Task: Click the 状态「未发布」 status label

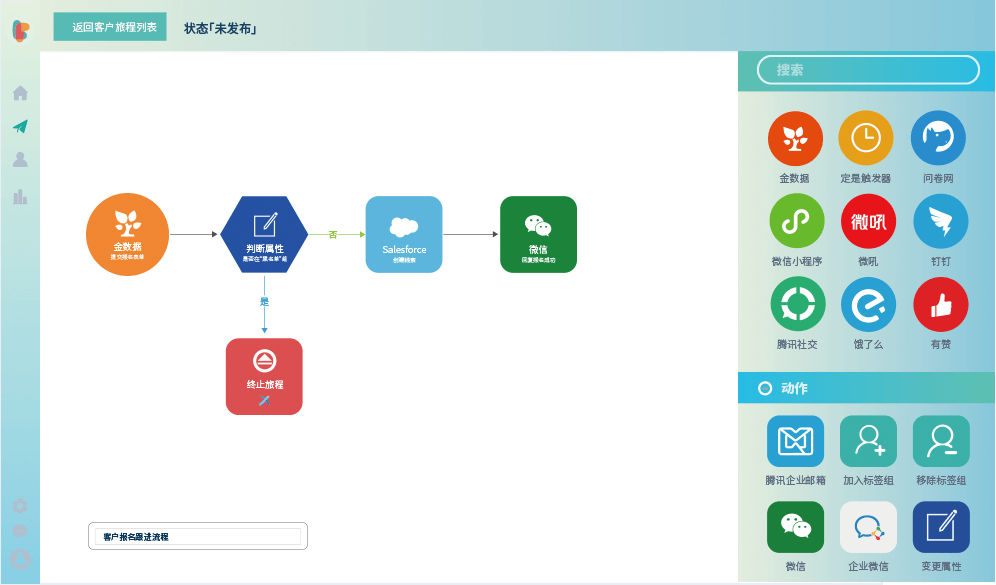Action: (x=219, y=29)
